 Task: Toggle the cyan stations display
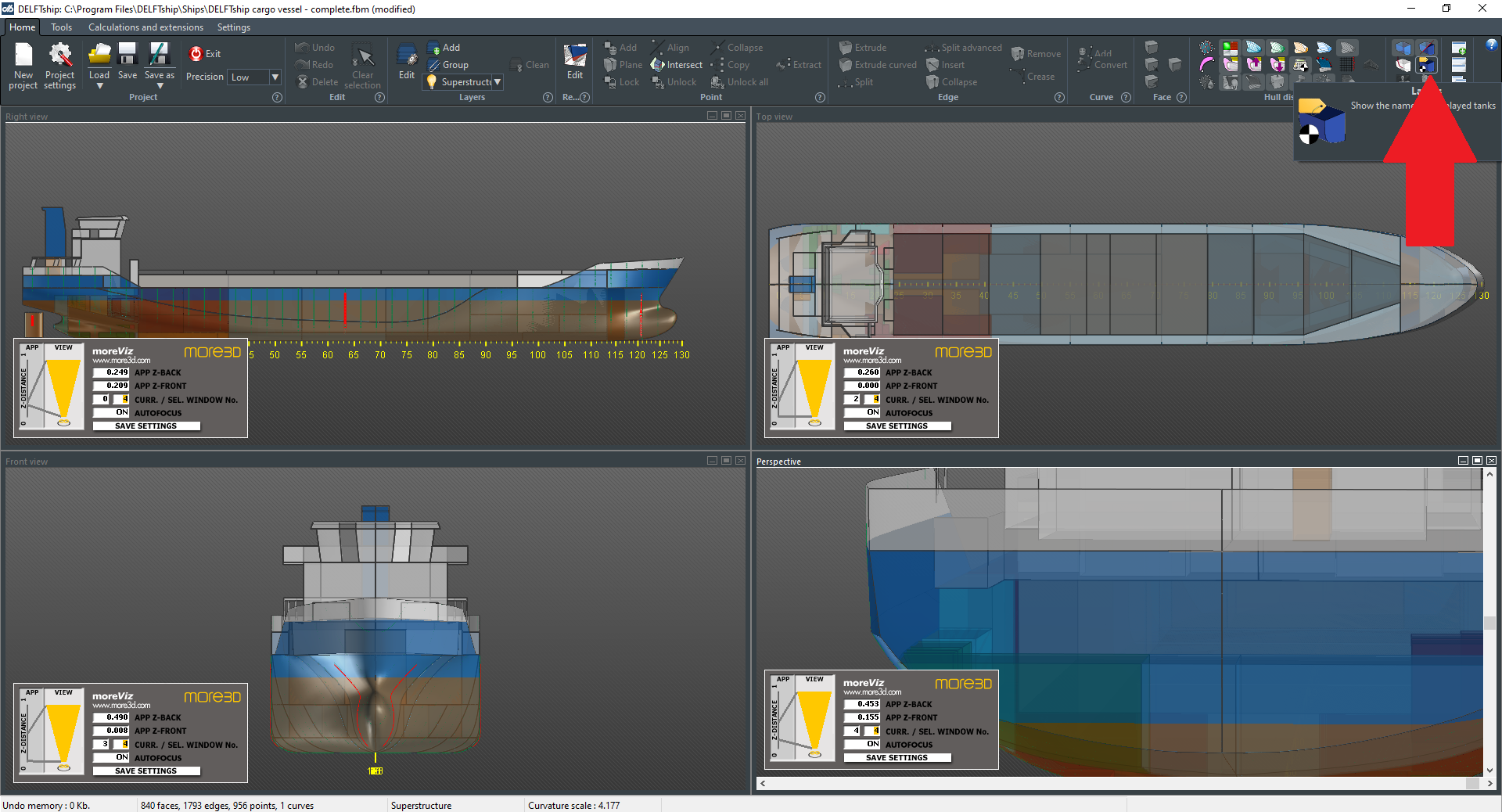coord(1254,48)
